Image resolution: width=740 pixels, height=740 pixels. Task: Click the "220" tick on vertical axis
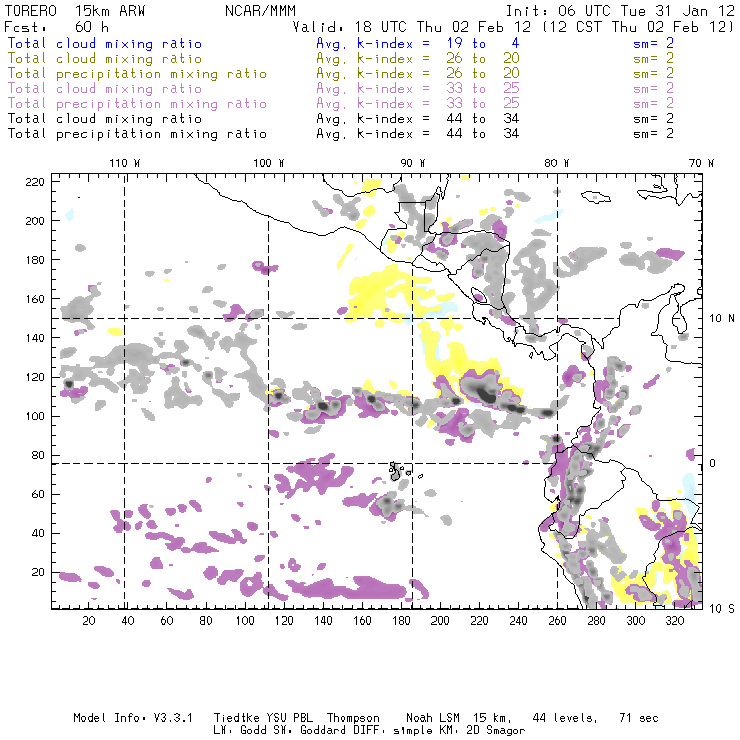tap(35, 182)
